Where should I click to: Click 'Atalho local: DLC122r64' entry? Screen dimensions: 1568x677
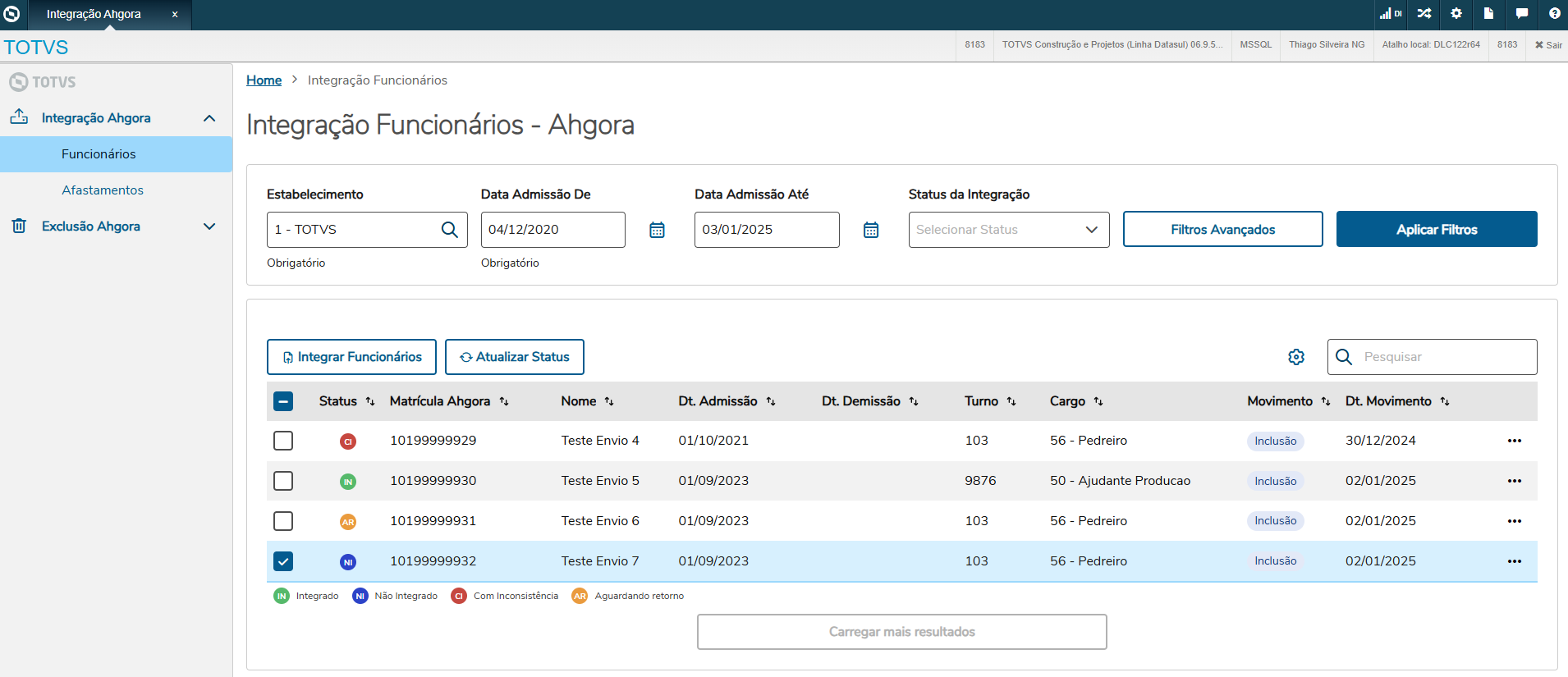click(1431, 45)
